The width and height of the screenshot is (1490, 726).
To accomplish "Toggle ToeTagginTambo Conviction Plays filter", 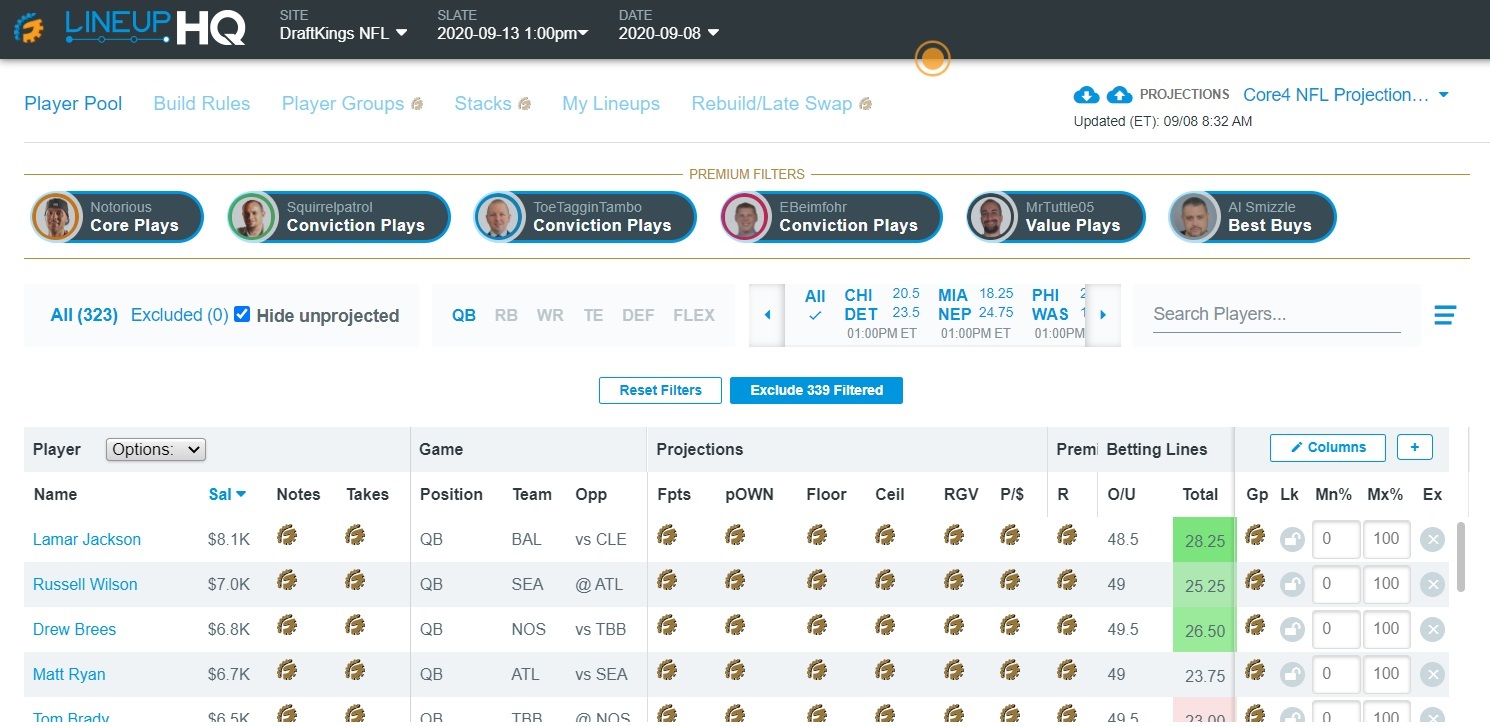I will point(585,217).
